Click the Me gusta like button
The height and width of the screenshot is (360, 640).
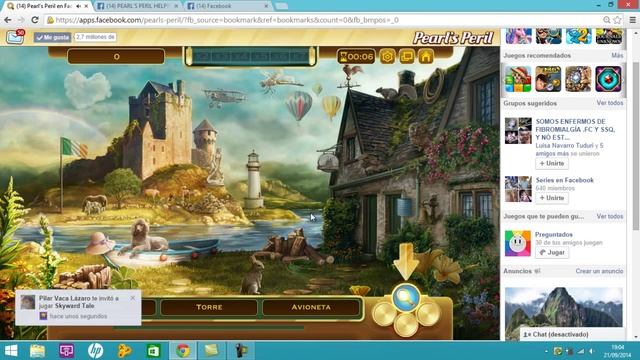click(x=52, y=37)
